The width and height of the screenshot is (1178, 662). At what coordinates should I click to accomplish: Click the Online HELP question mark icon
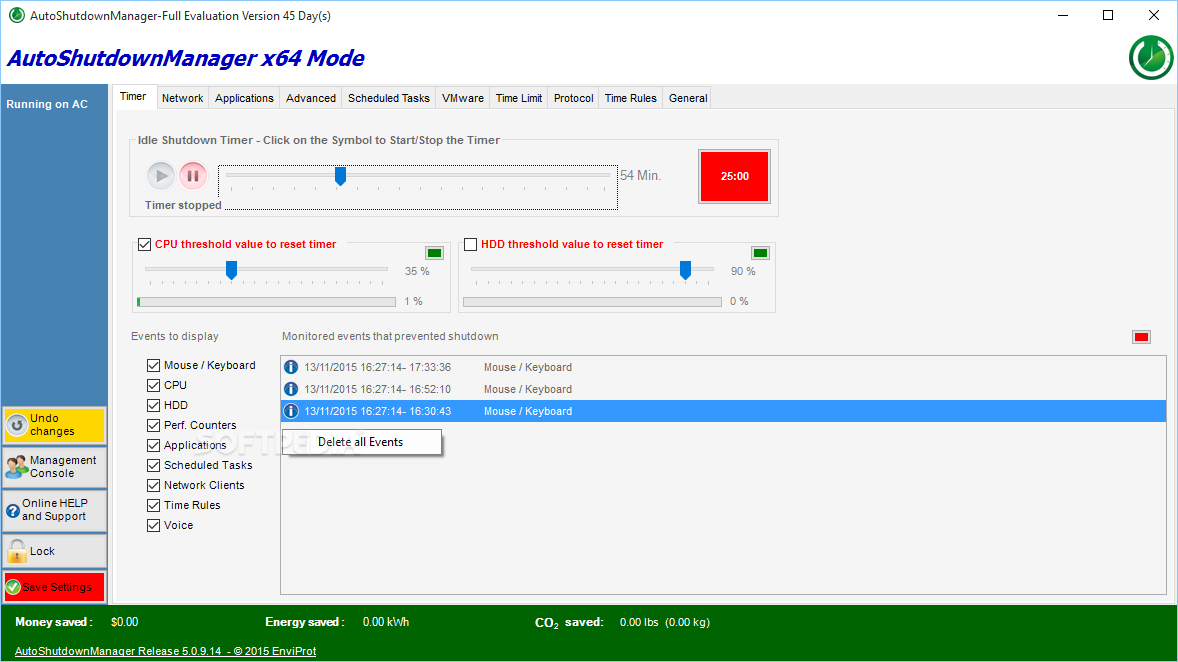coord(13,511)
